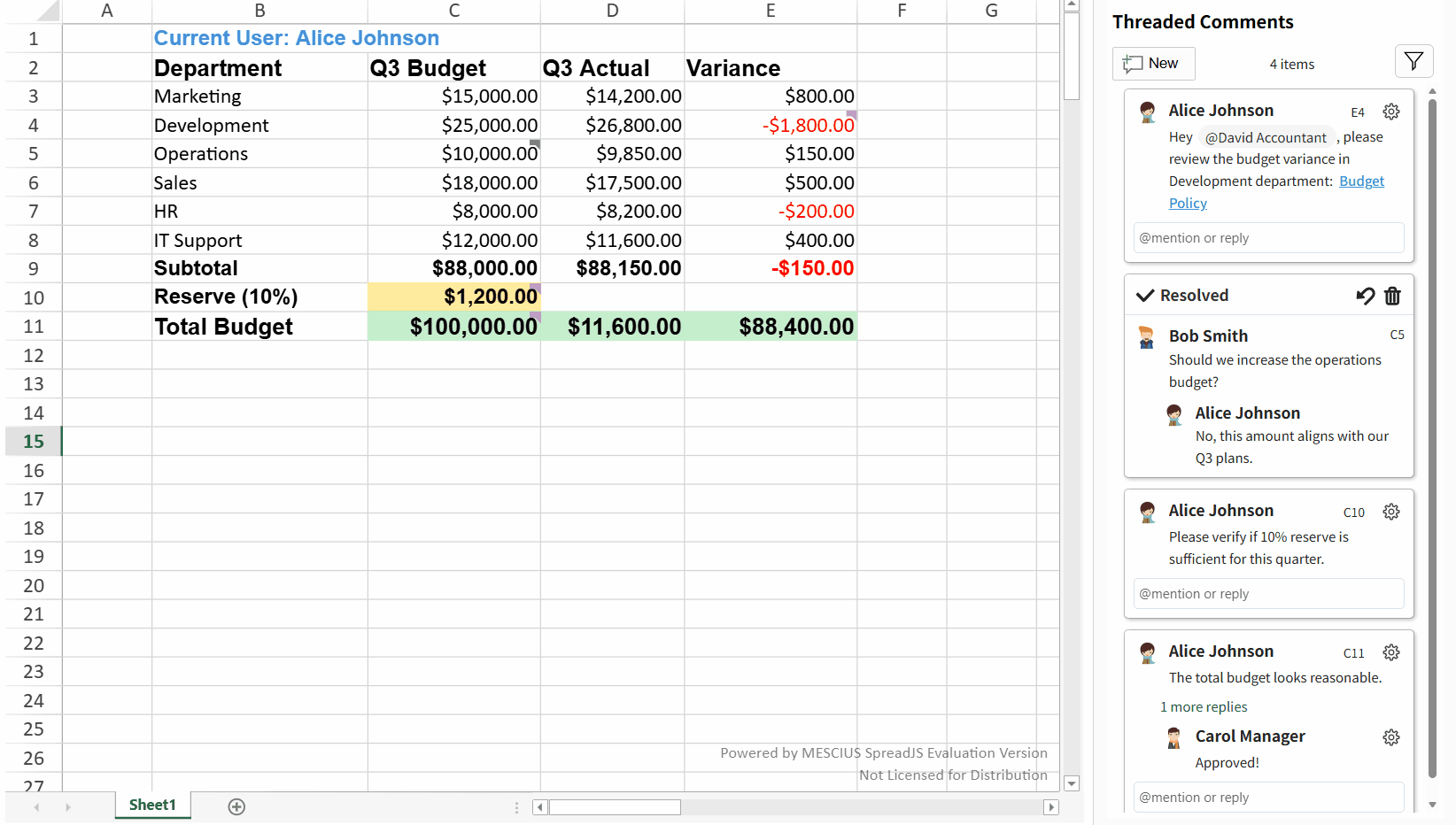Click the vertical scrollbar down arrow
The height and width of the screenshot is (825, 1456).
coord(1072,783)
